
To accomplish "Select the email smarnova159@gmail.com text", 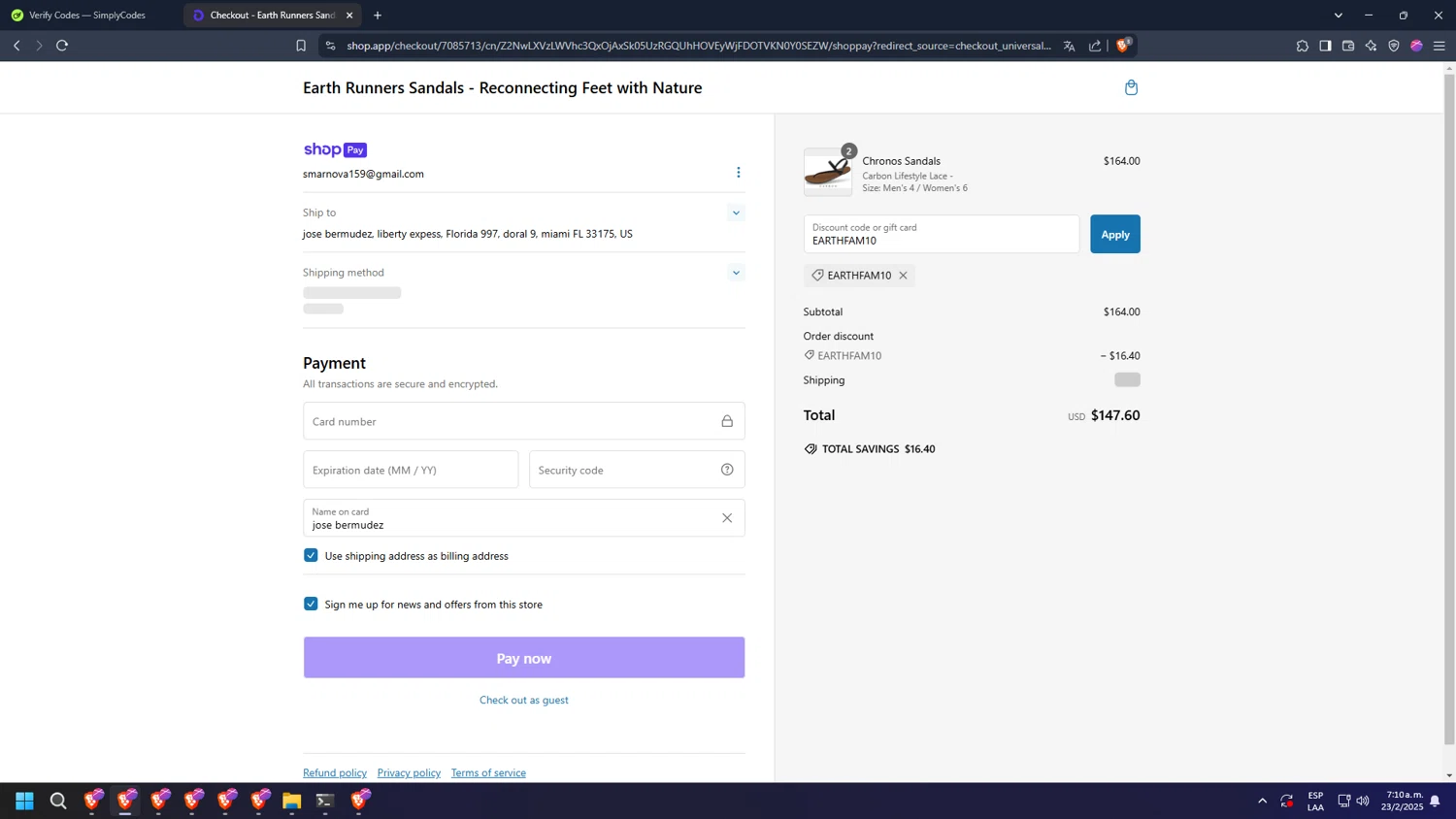I will point(363,174).
